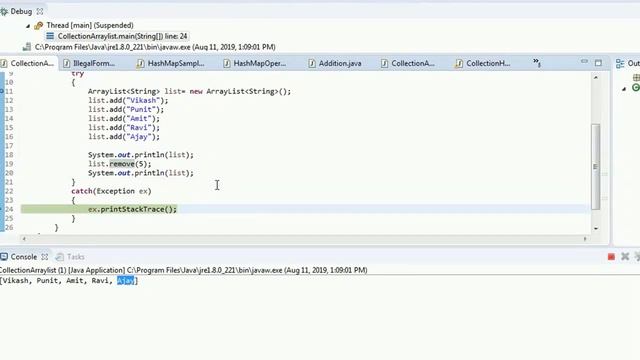The width and height of the screenshot is (640, 360).
Task: Terminate the program with the red stop button
Action: click(611, 257)
